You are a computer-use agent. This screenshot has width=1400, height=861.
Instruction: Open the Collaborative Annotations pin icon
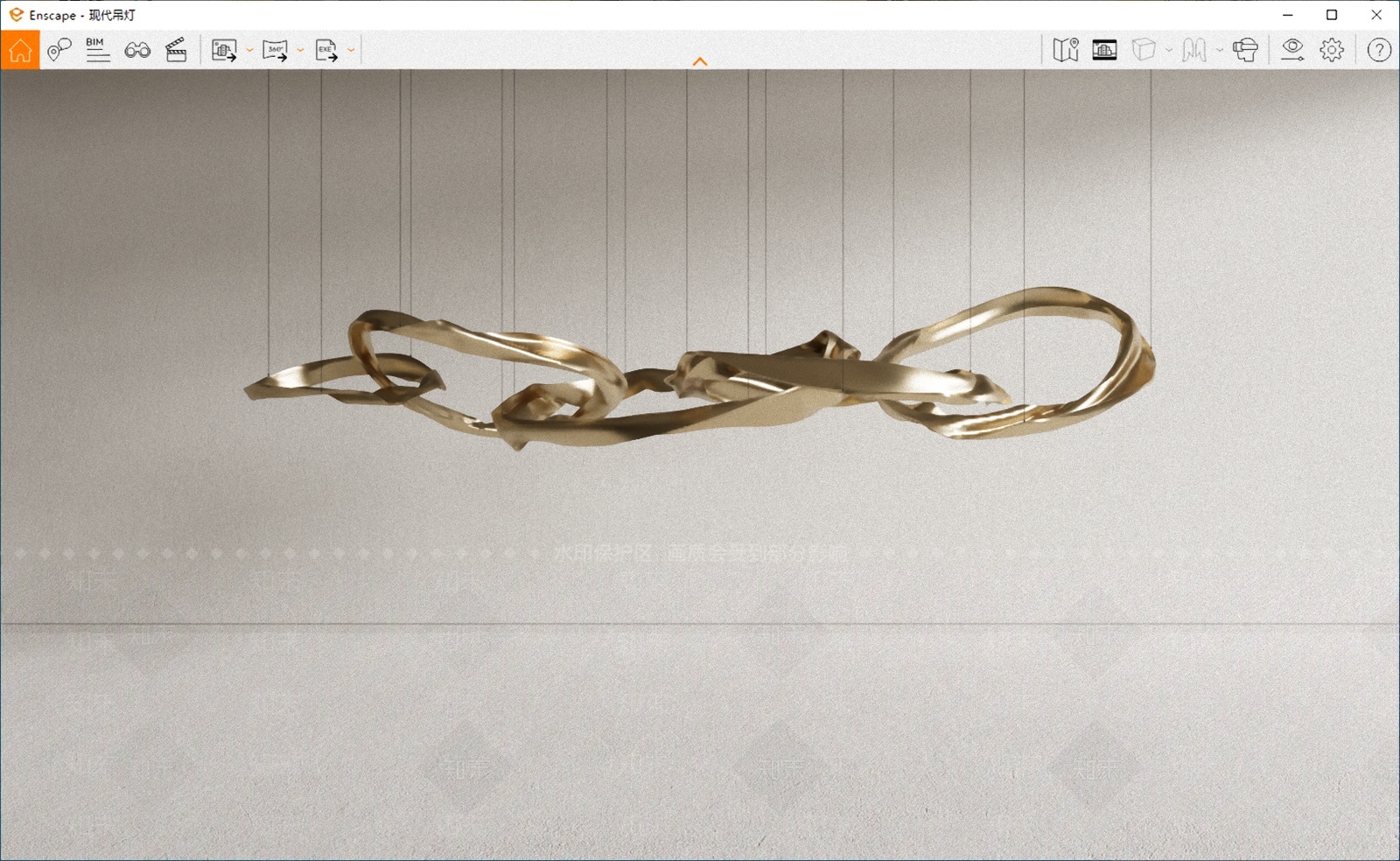pos(59,50)
